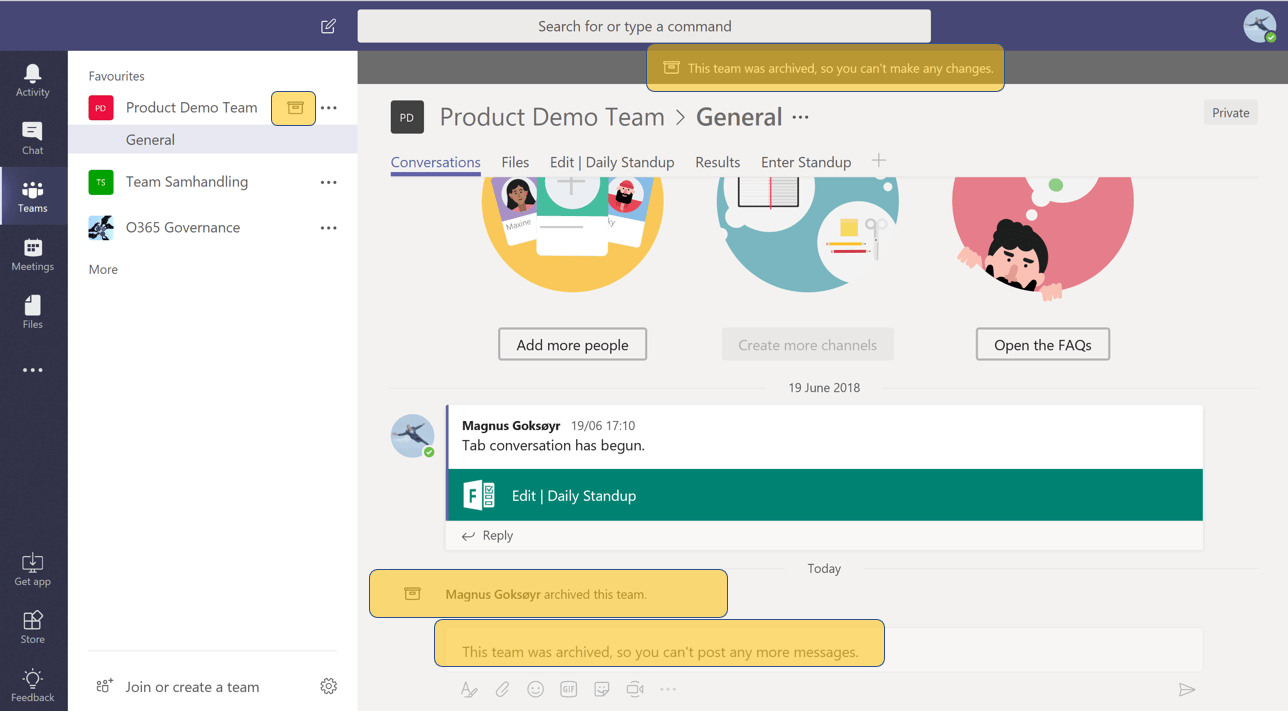Expand More to show hidden teams
This screenshot has height=714, width=1288.
tap(102, 269)
